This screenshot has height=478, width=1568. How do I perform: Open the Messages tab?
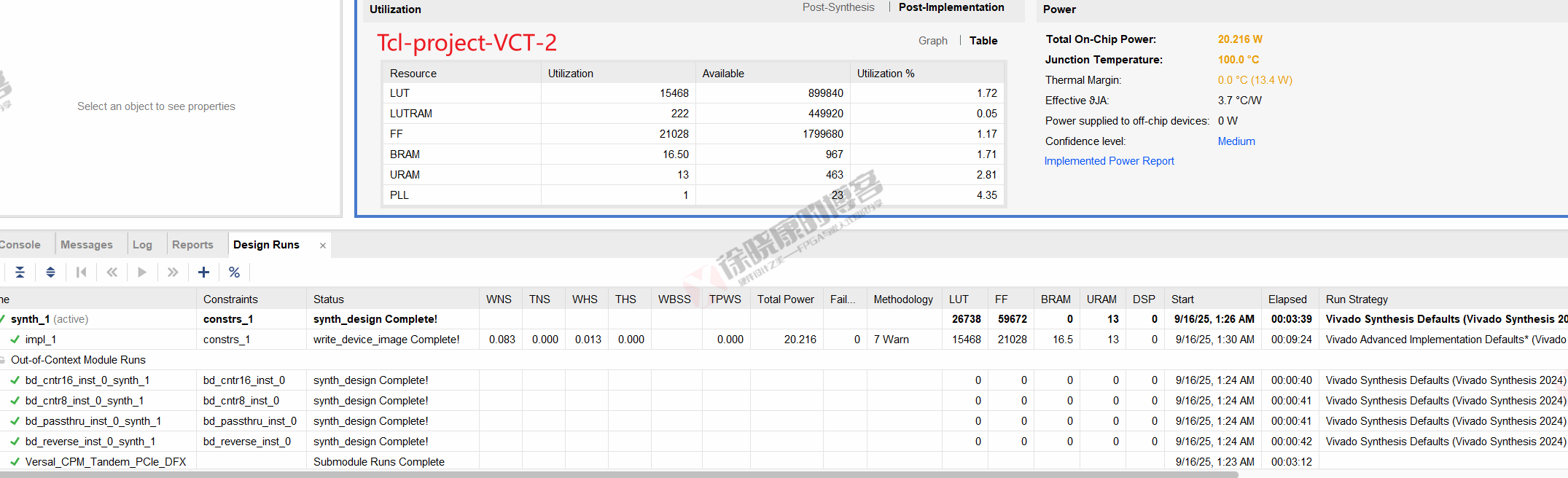point(87,245)
